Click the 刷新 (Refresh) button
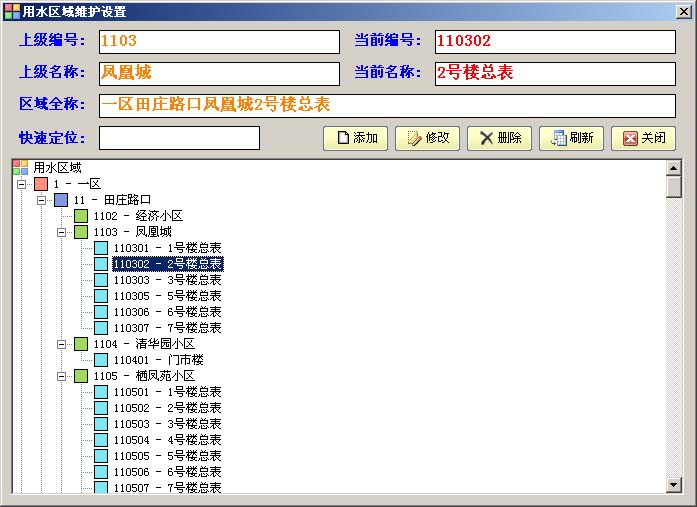The image size is (697, 507). pyautogui.click(x=571, y=138)
